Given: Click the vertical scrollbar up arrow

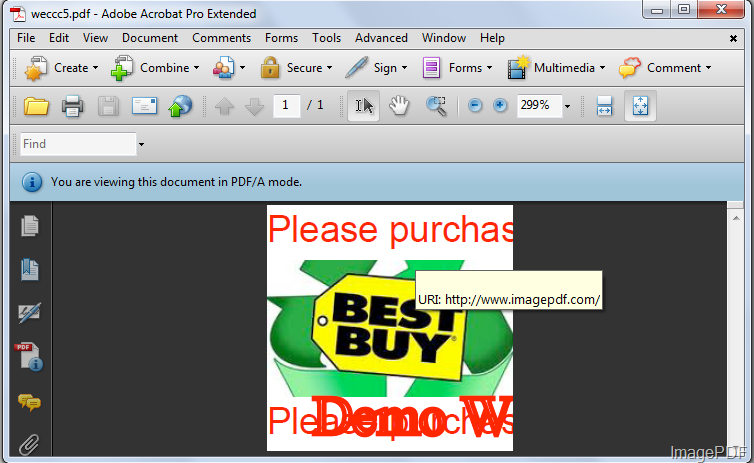Looking at the screenshot, I should click(736, 218).
